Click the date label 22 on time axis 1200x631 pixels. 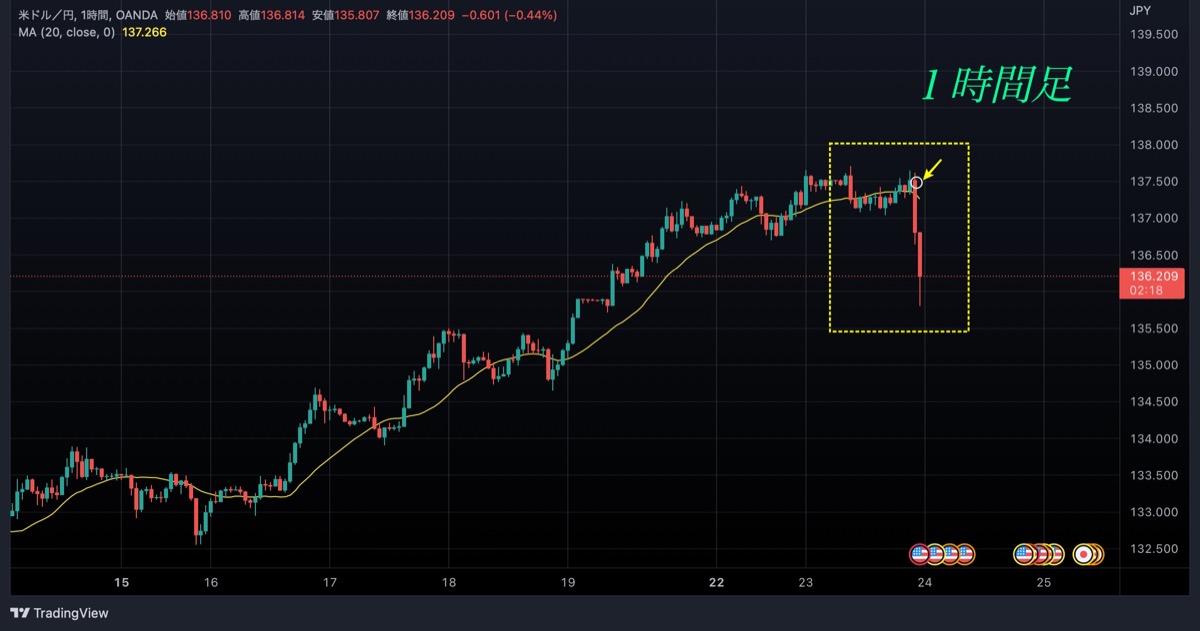(716, 583)
